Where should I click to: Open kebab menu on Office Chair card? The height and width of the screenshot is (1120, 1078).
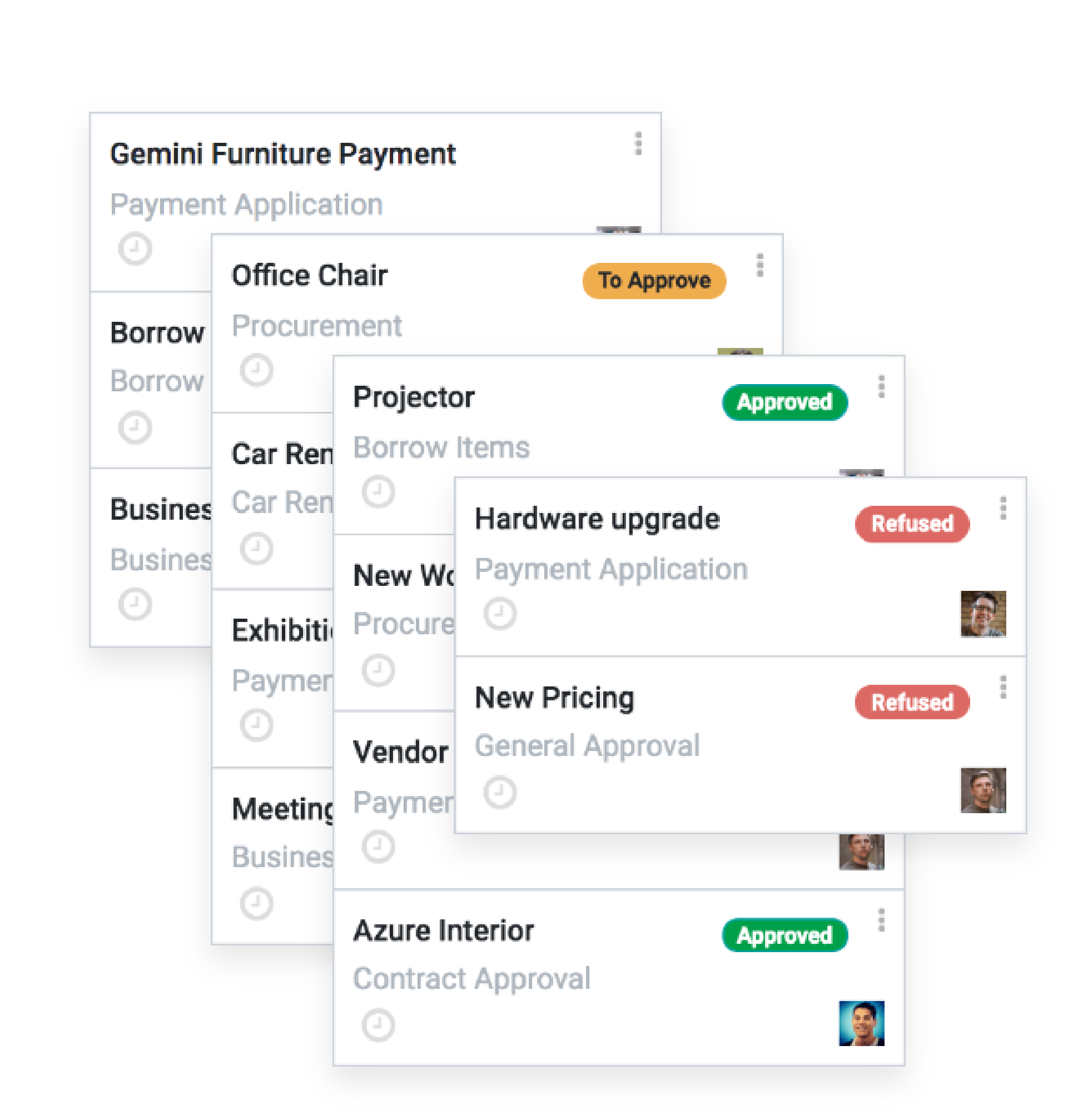[x=759, y=265]
